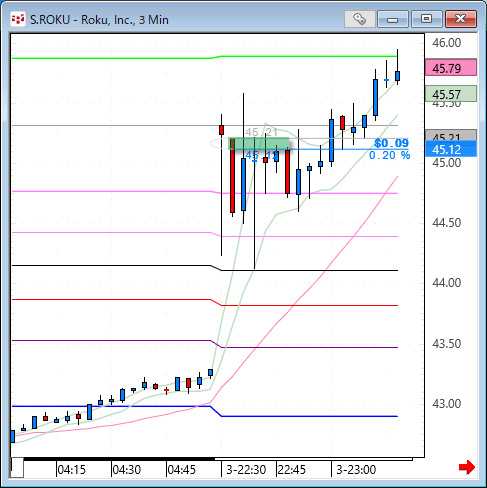Click the $0.09 profit label
This screenshot has width=487, height=488.
(x=391, y=143)
